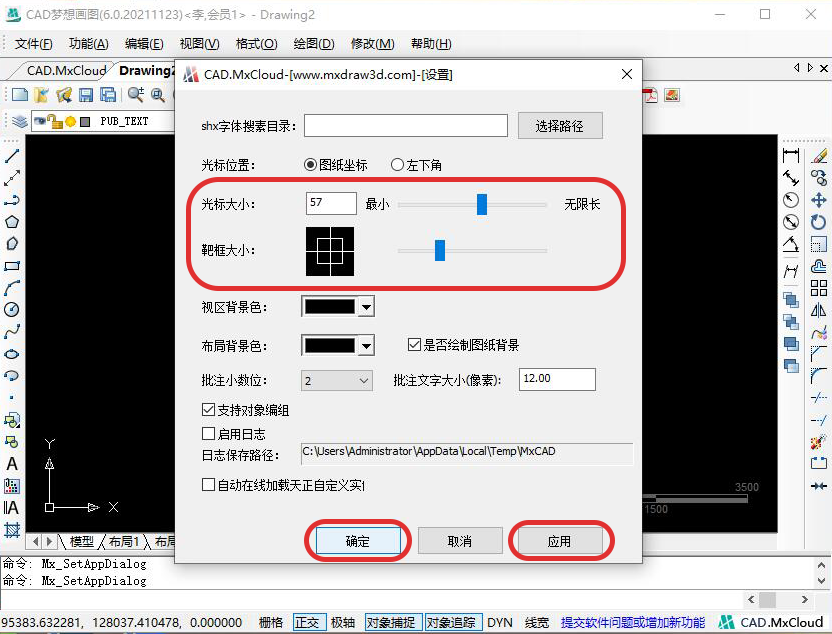Toggle DYN in status bar
The image size is (832, 634).
click(x=500, y=622)
